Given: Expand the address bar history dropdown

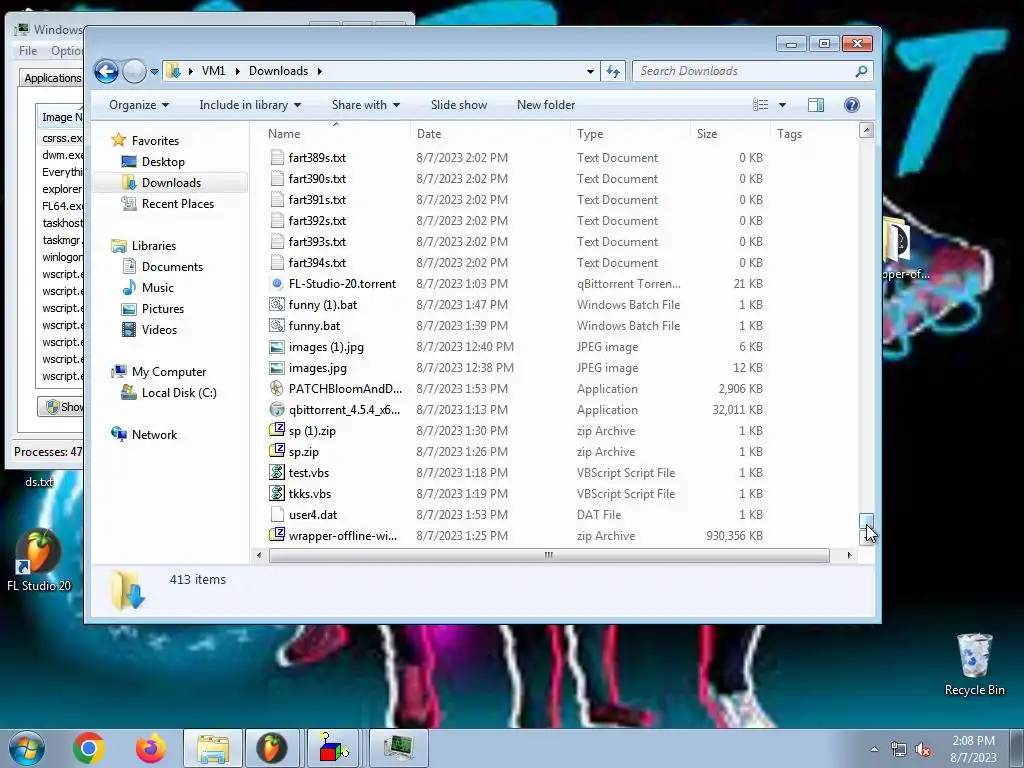Looking at the screenshot, I should pyautogui.click(x=590, y=71).
